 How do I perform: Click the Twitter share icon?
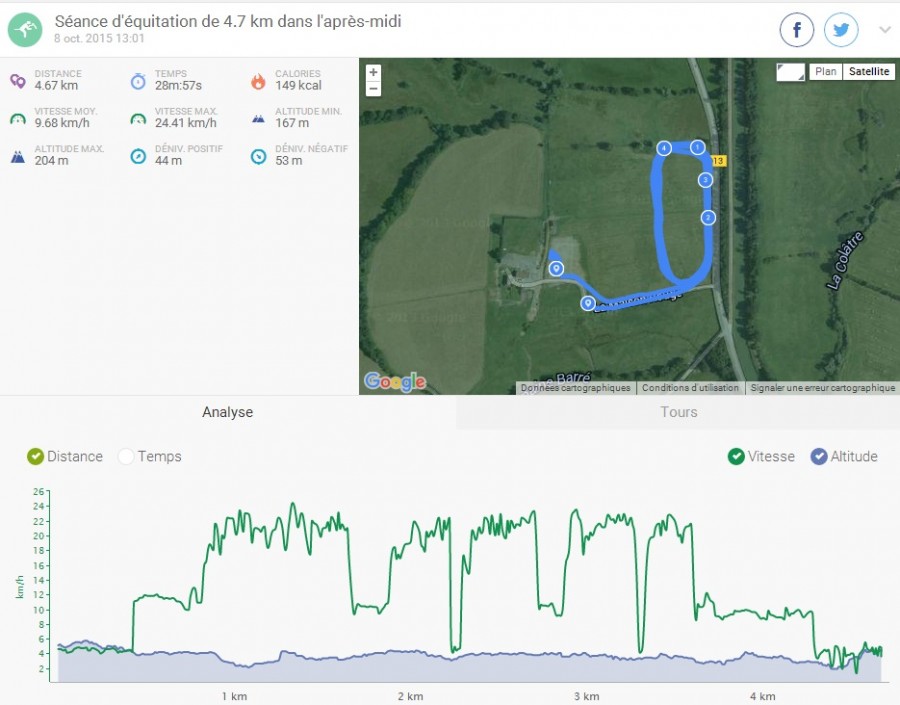[841, 30]
